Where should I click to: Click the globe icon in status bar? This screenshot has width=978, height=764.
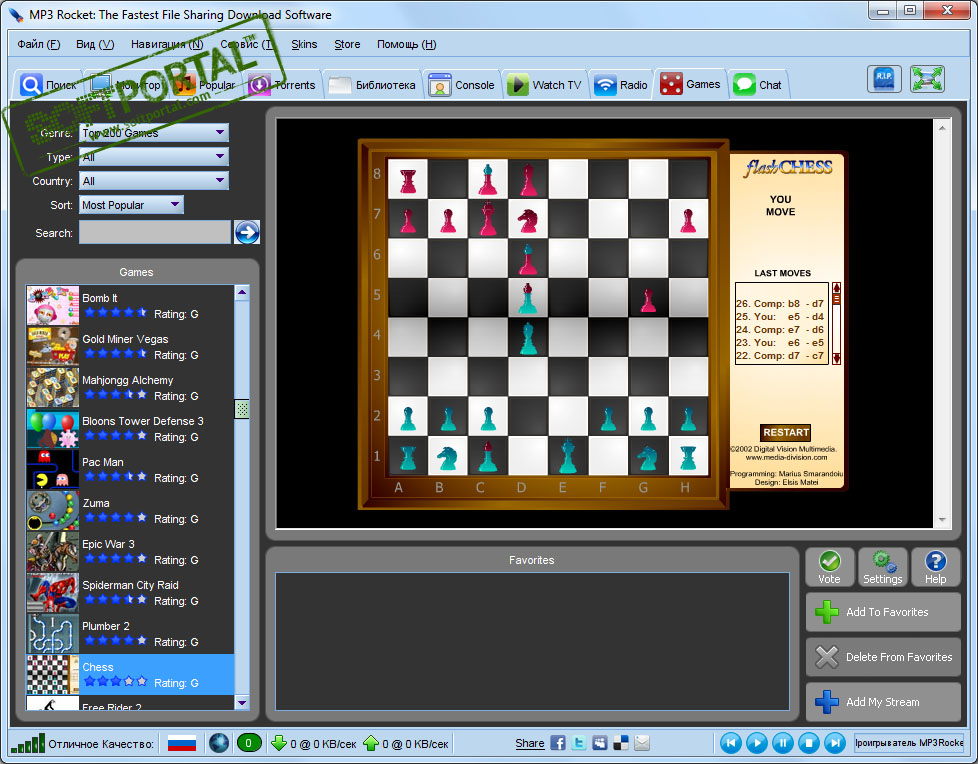click(x=219, y=743)
